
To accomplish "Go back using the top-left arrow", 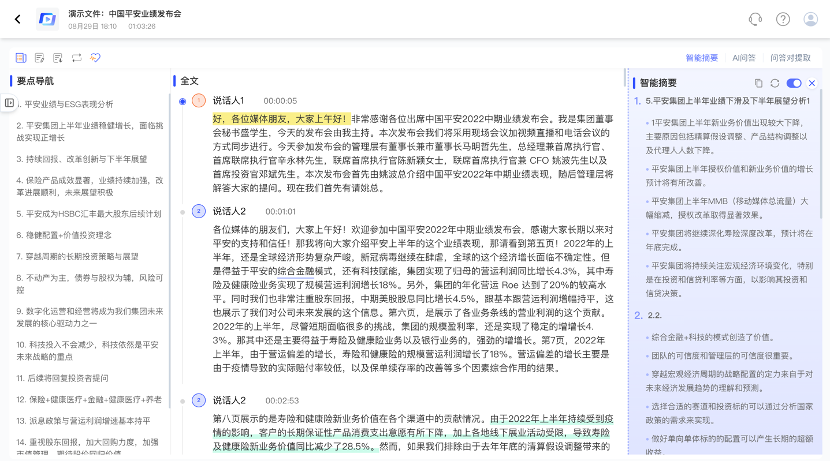I will click(x=17, y=19).
